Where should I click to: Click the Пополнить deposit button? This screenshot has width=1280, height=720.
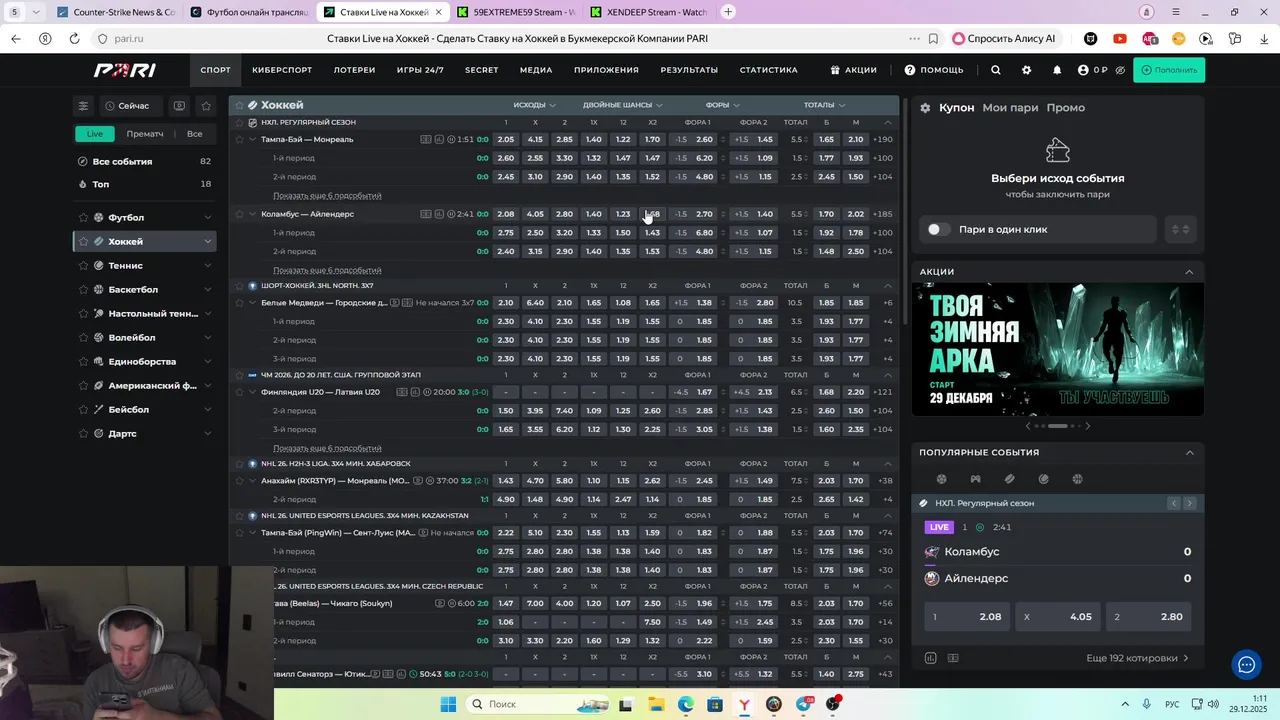(x=1169, y=70)
